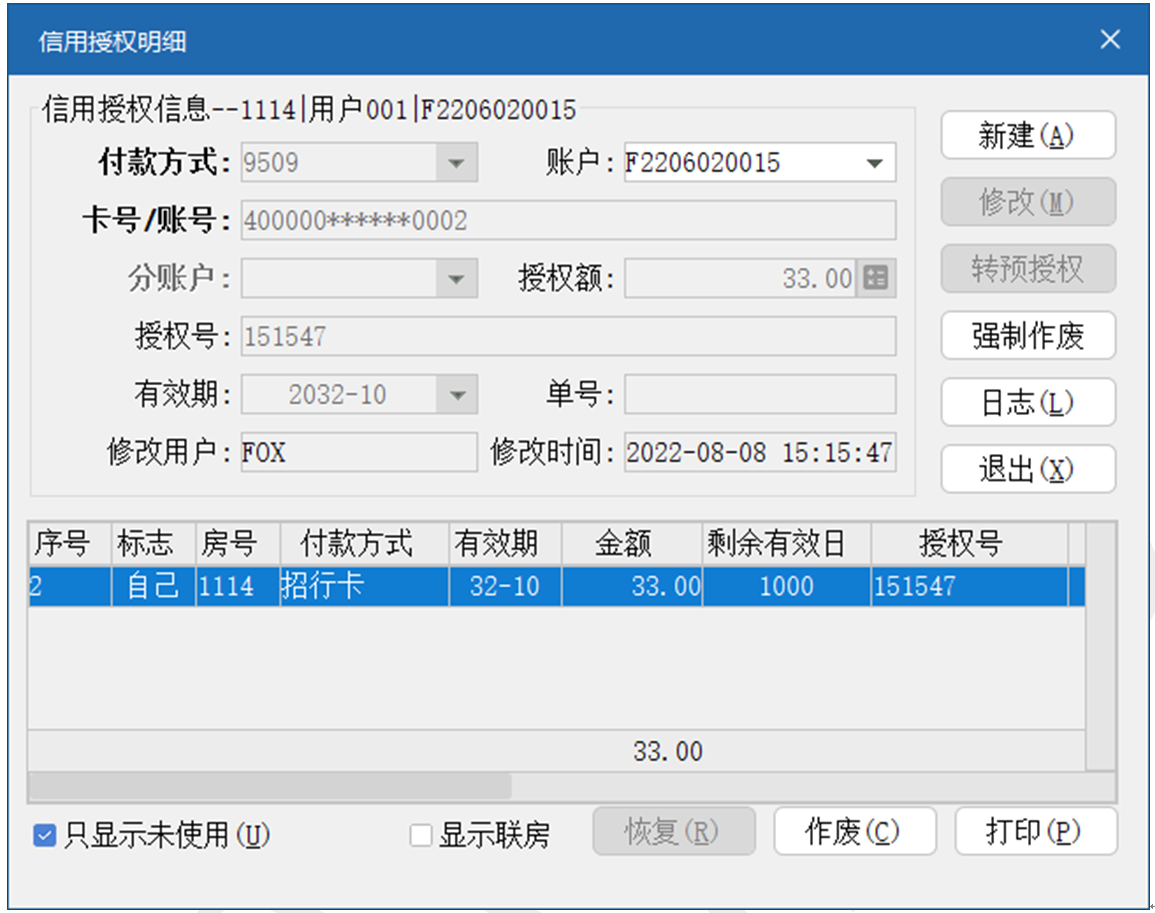Sort by the 有效期 column header
The height and width of the screenshot is (913, 1155).
(505, 544)
